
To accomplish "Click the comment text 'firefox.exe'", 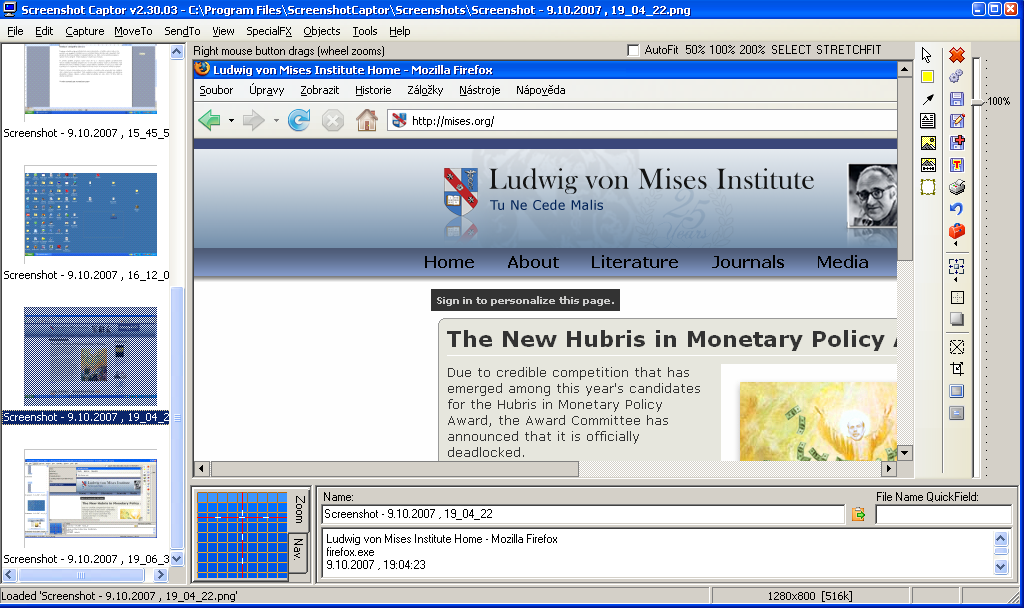I will coord(350,552).
